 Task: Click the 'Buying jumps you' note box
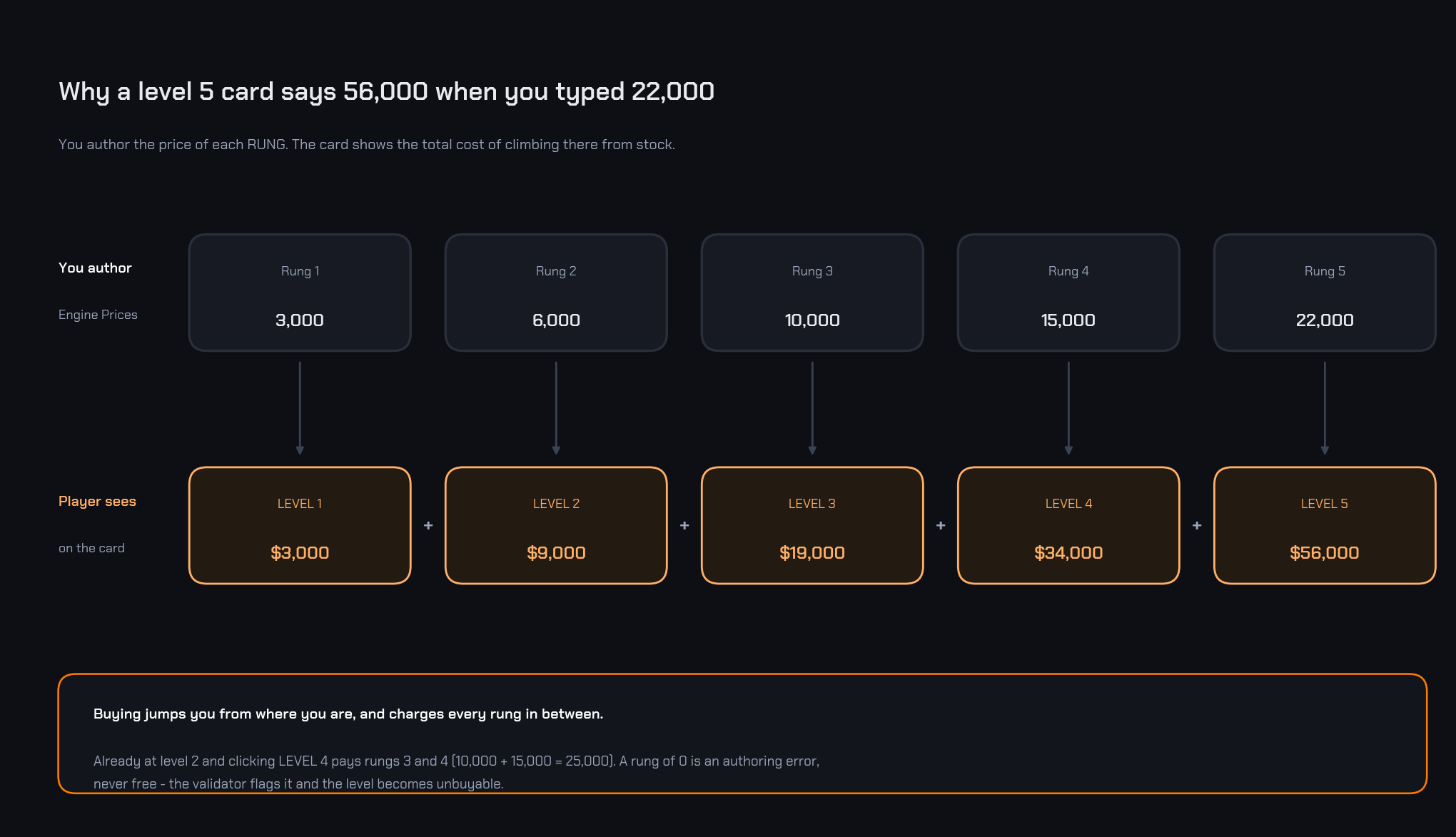pyautogui.click(x=742, y=734)
